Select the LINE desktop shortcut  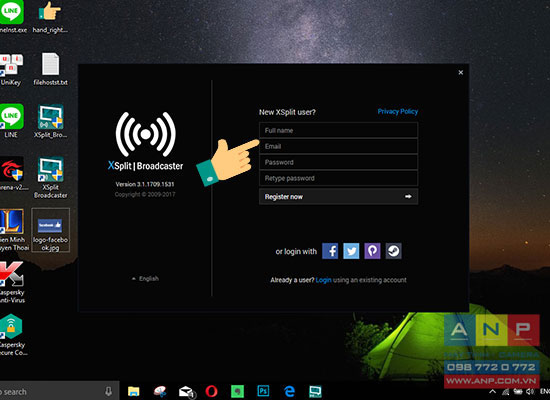click(x=11, y=121)
